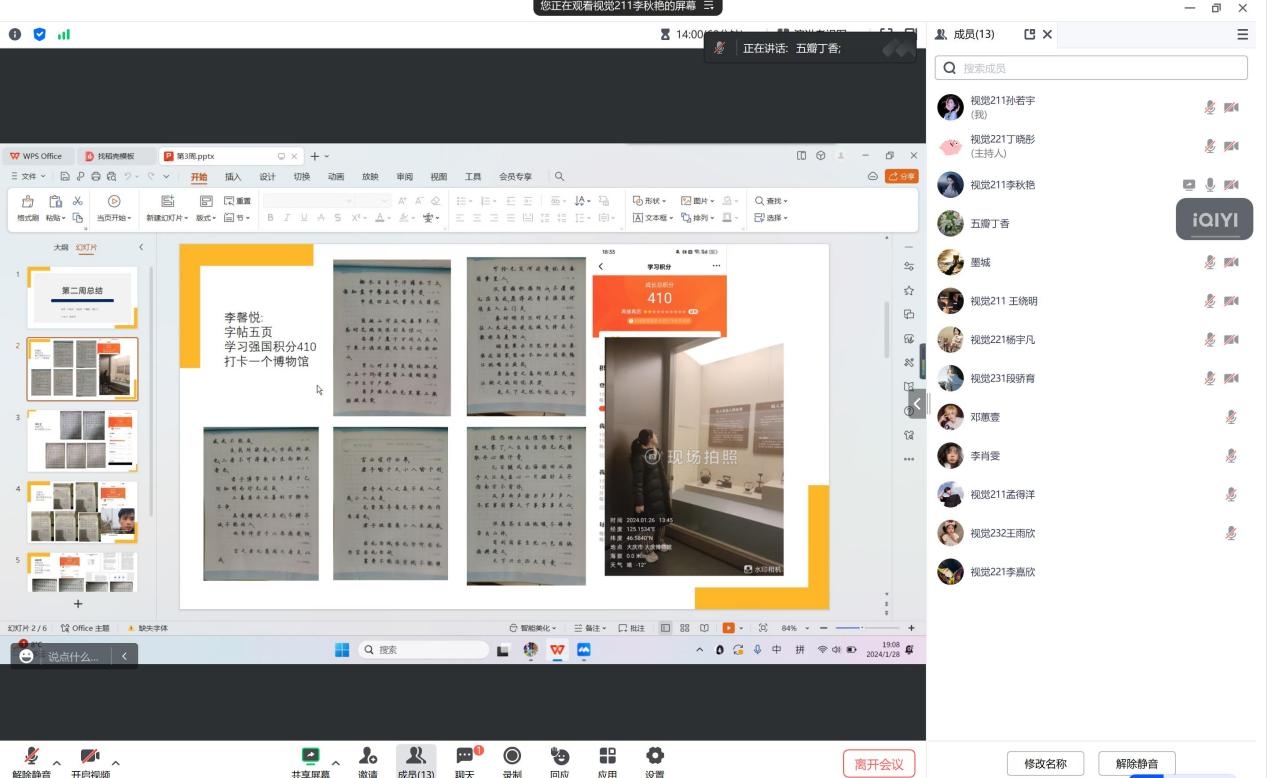Open the reactions (回应) icon

[559, 757]
